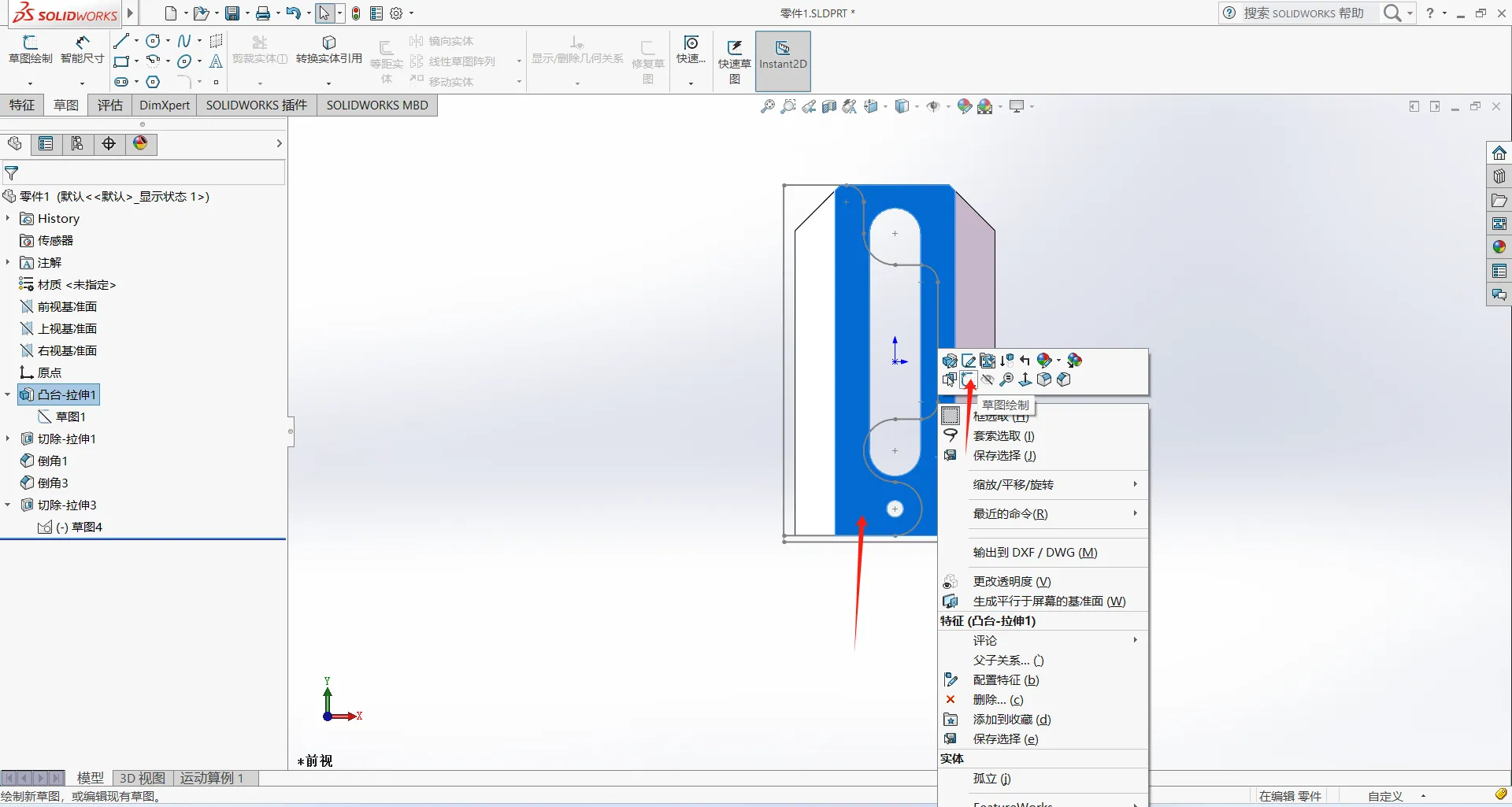Click the DisplayManager color ball tab
Image resolution: width=1512 pixels, height=807 pixels.
(140, 143)
